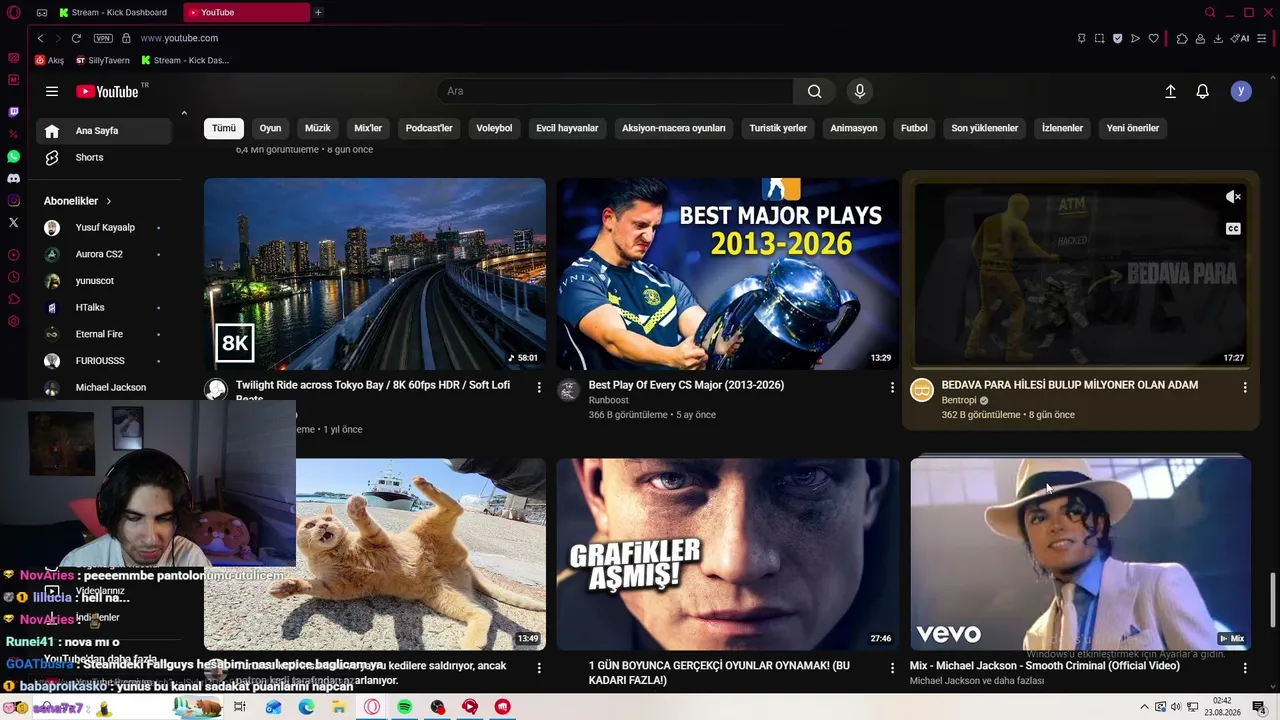1280x720 pixels.
Task: Toggle the Opera VPN badge
Action: point(103,38)
